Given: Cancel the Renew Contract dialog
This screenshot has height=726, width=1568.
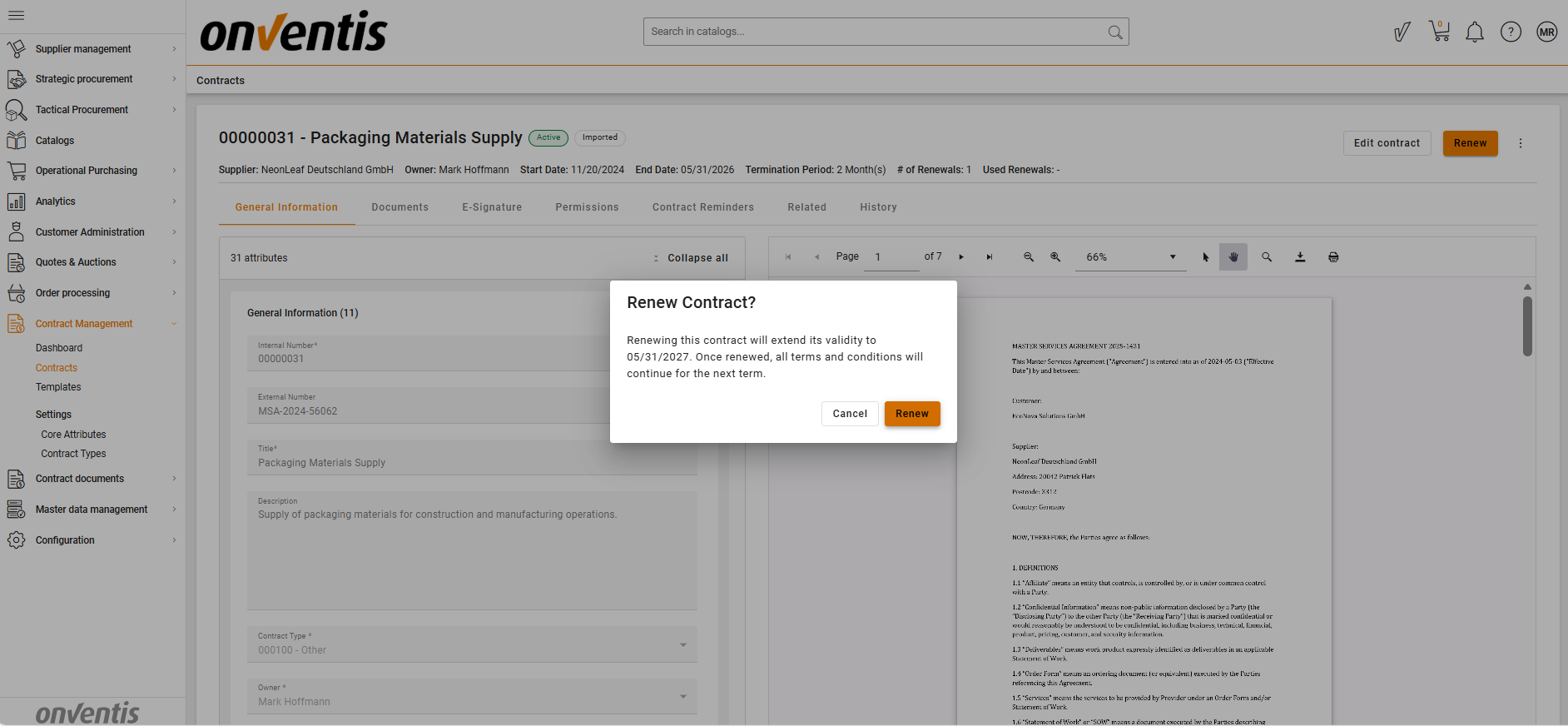Looking at the screenshot, I should pyautogui.click(x=849, y=414).
